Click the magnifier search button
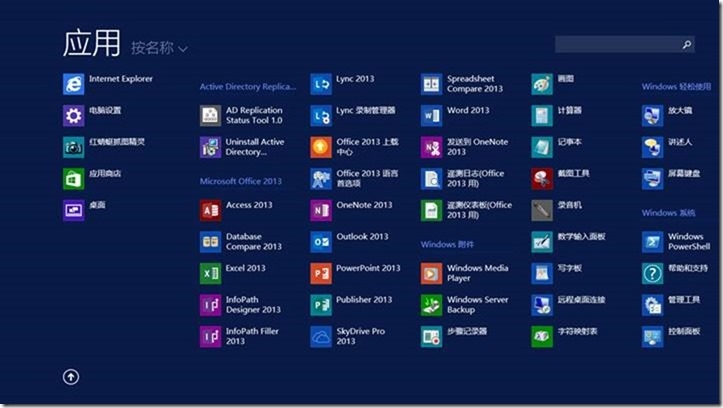Screen dimensions: 723x408 click(x=687, y=44)
